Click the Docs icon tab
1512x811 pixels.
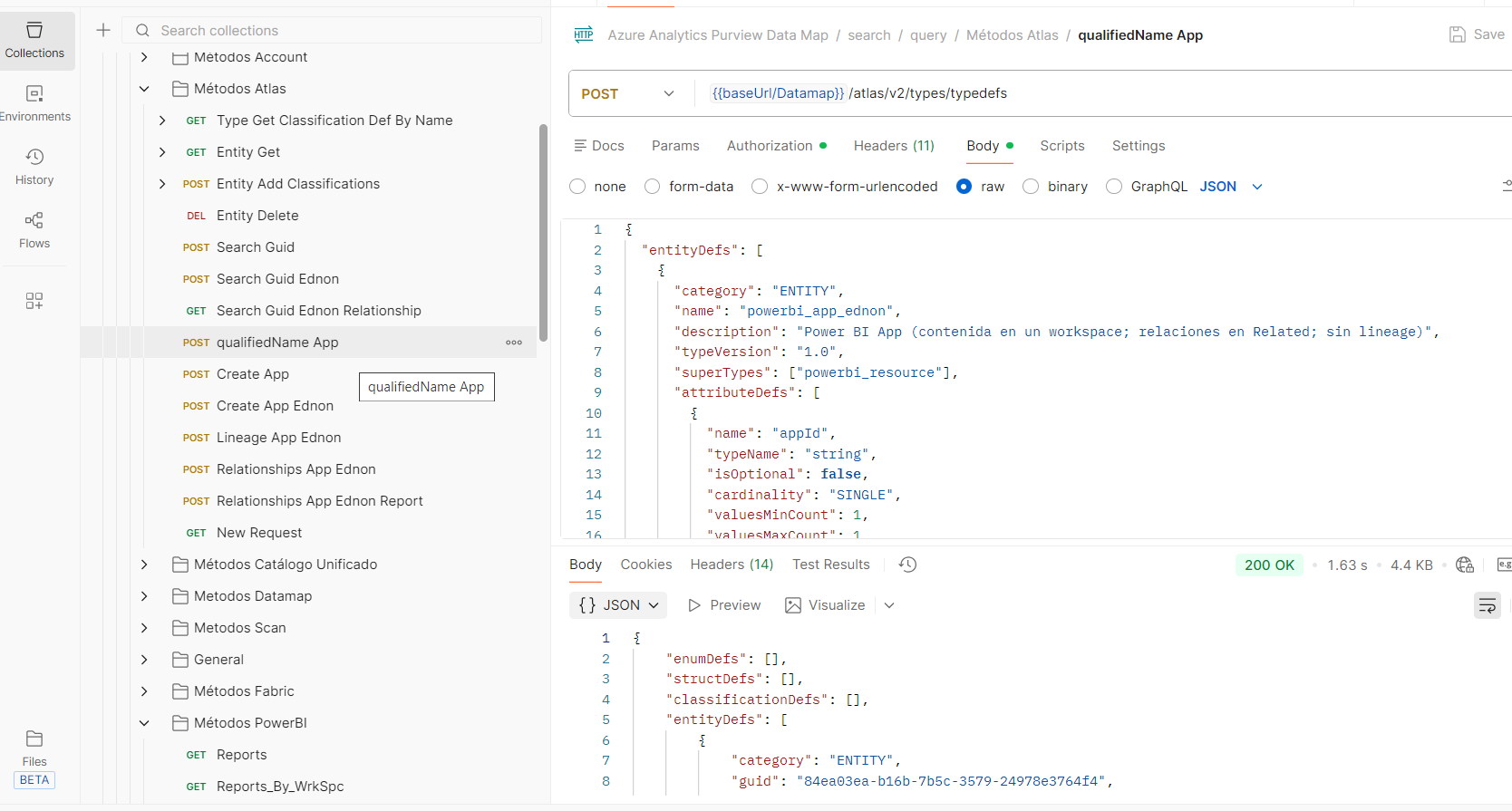point(599,146)
